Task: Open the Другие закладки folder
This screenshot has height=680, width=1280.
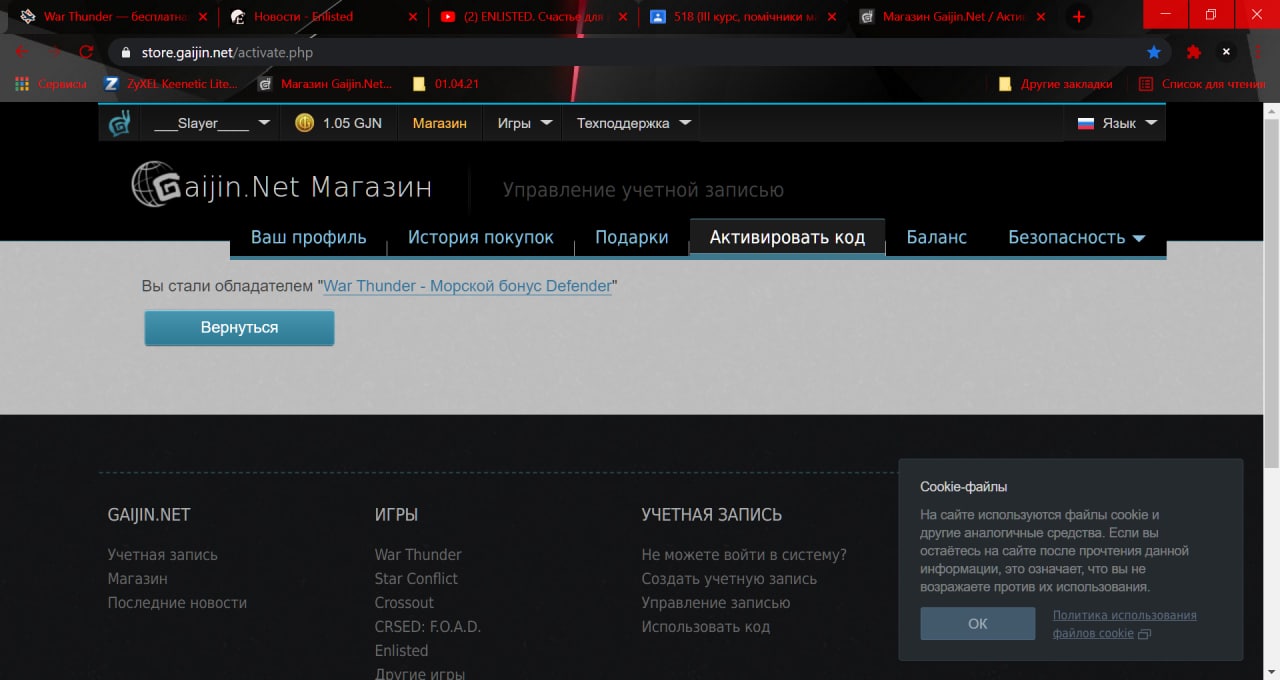Action: [x=1056, y=84]
